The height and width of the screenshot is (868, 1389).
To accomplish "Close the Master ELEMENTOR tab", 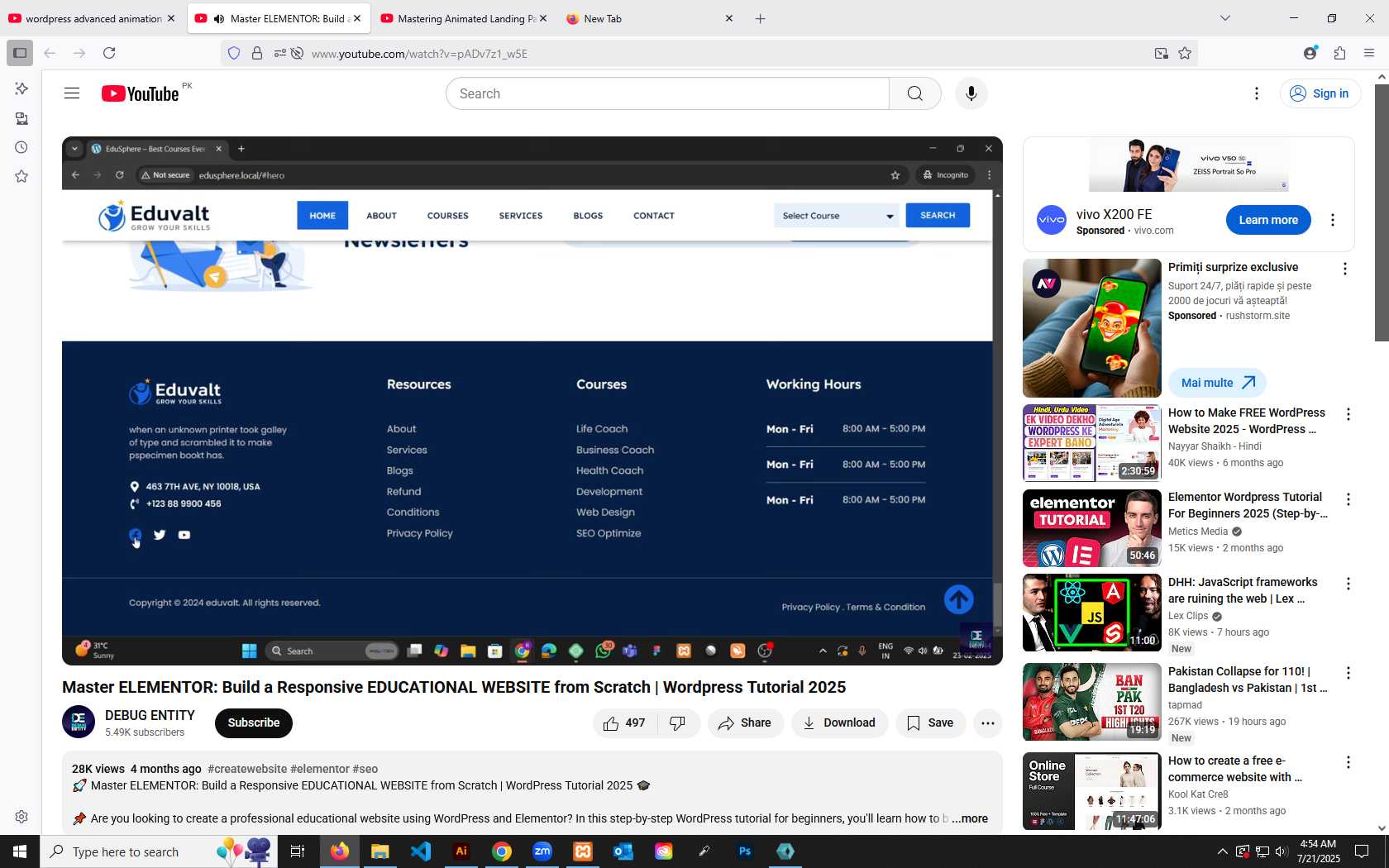I will (x=357, y=18).
